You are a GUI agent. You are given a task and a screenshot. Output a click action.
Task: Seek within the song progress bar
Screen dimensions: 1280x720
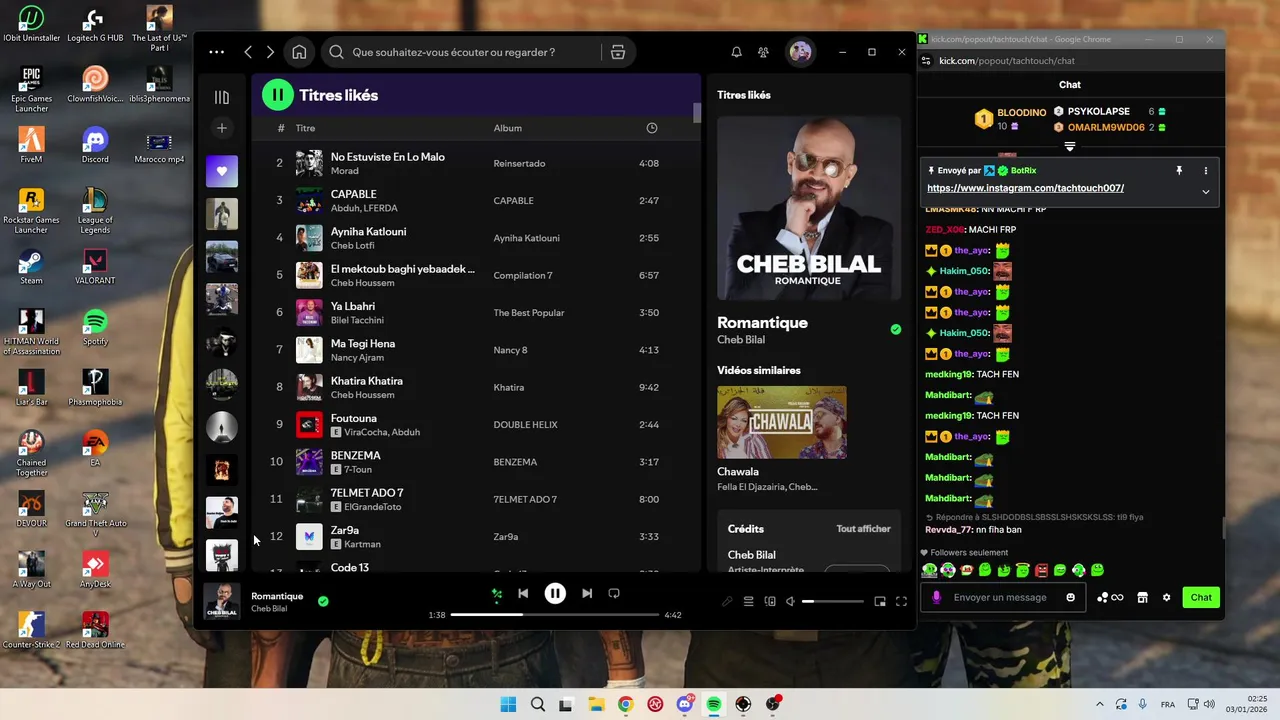pos(555,614)
